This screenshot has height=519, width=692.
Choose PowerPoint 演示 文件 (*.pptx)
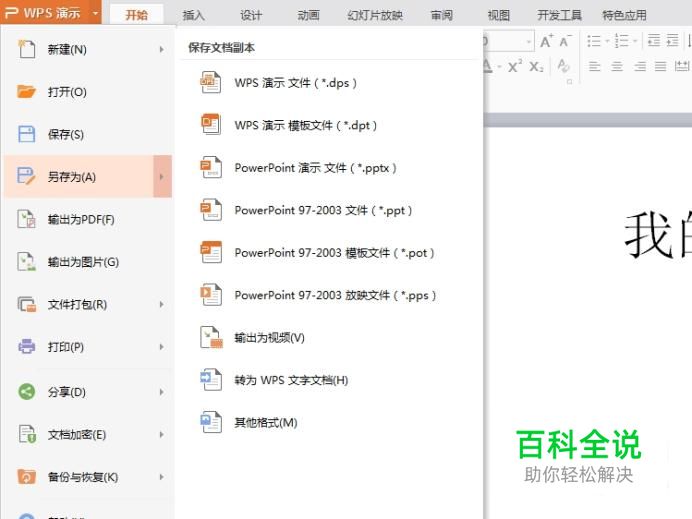point(316,168)
